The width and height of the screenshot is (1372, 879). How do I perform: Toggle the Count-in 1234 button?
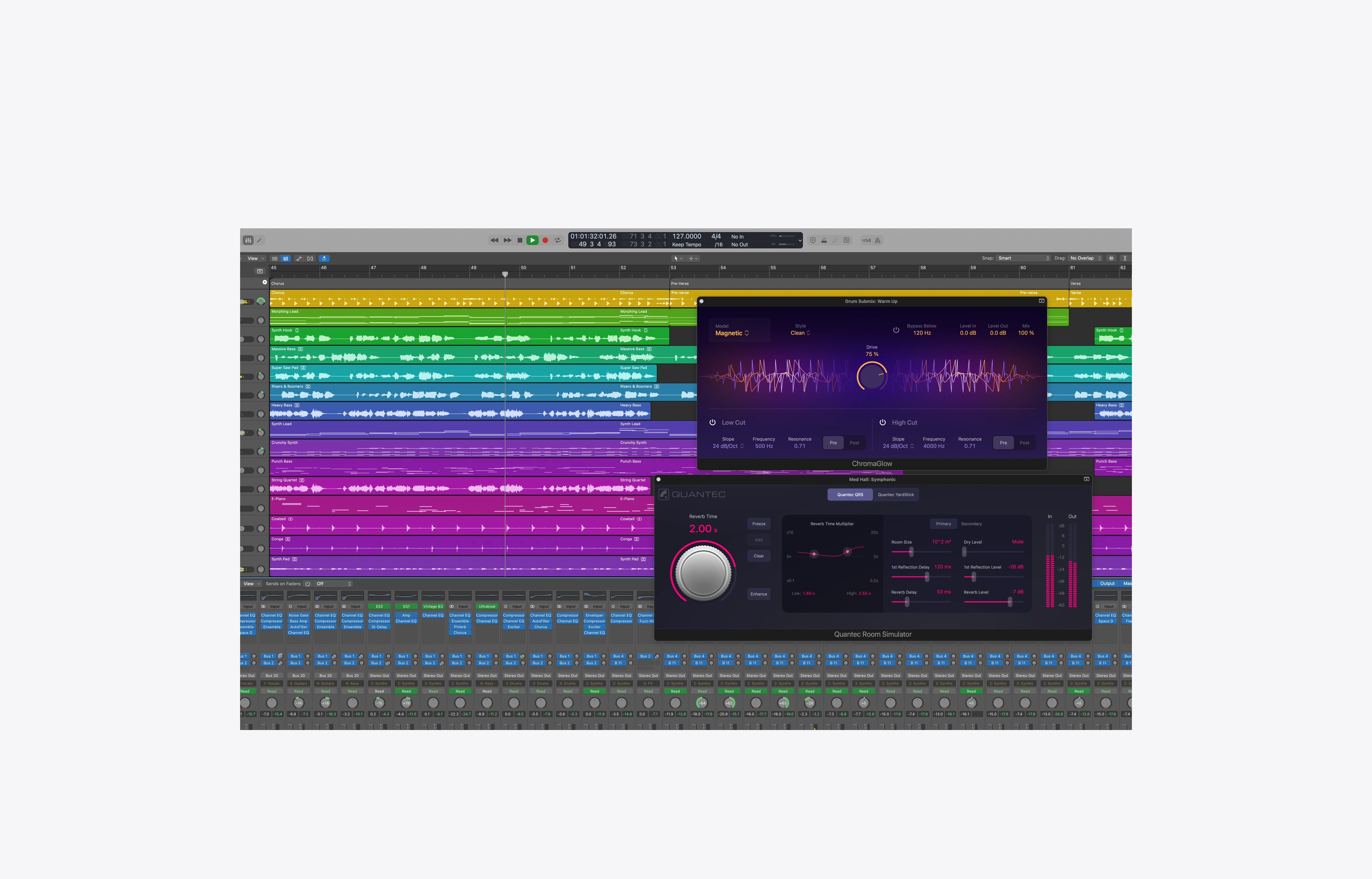pyautogui.click(x=866, y=240)
